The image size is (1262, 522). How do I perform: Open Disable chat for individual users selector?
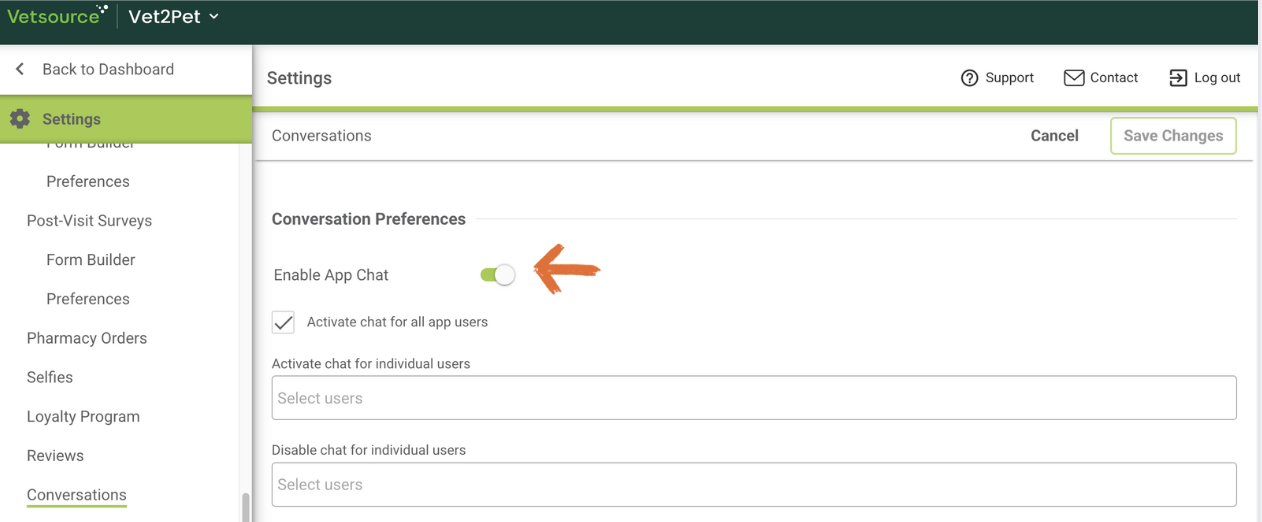point(753,484)
